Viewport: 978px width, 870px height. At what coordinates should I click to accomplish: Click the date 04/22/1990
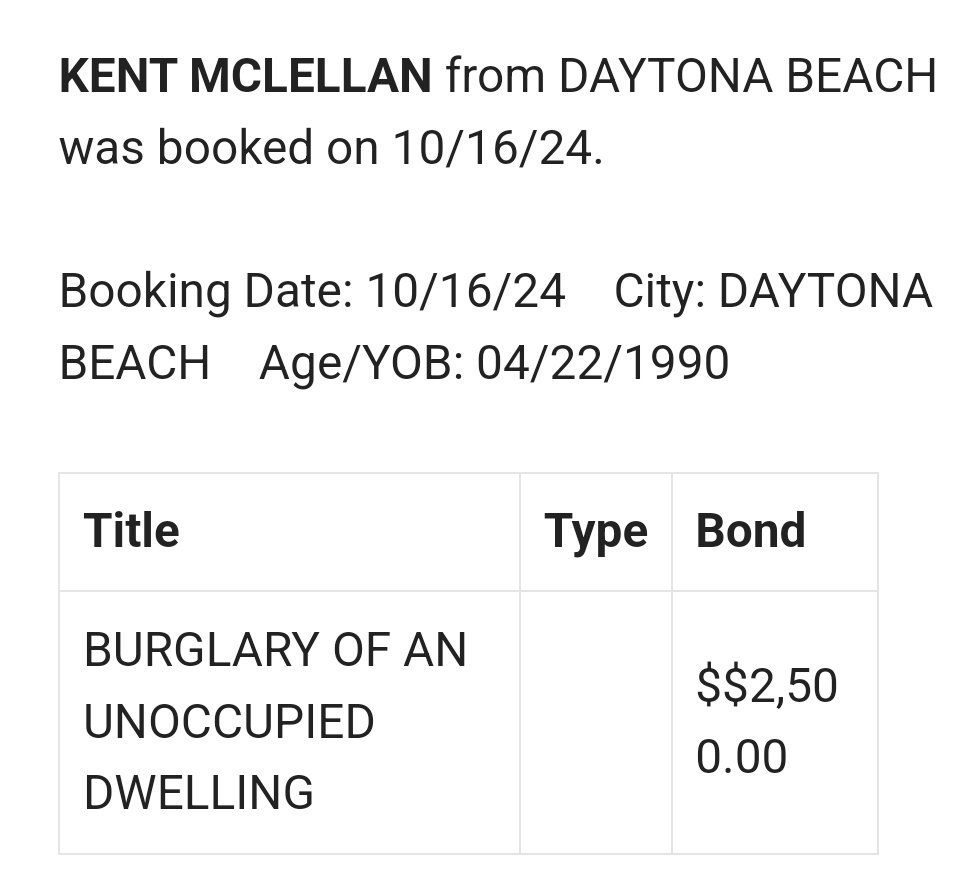click(x=603, y=363)
